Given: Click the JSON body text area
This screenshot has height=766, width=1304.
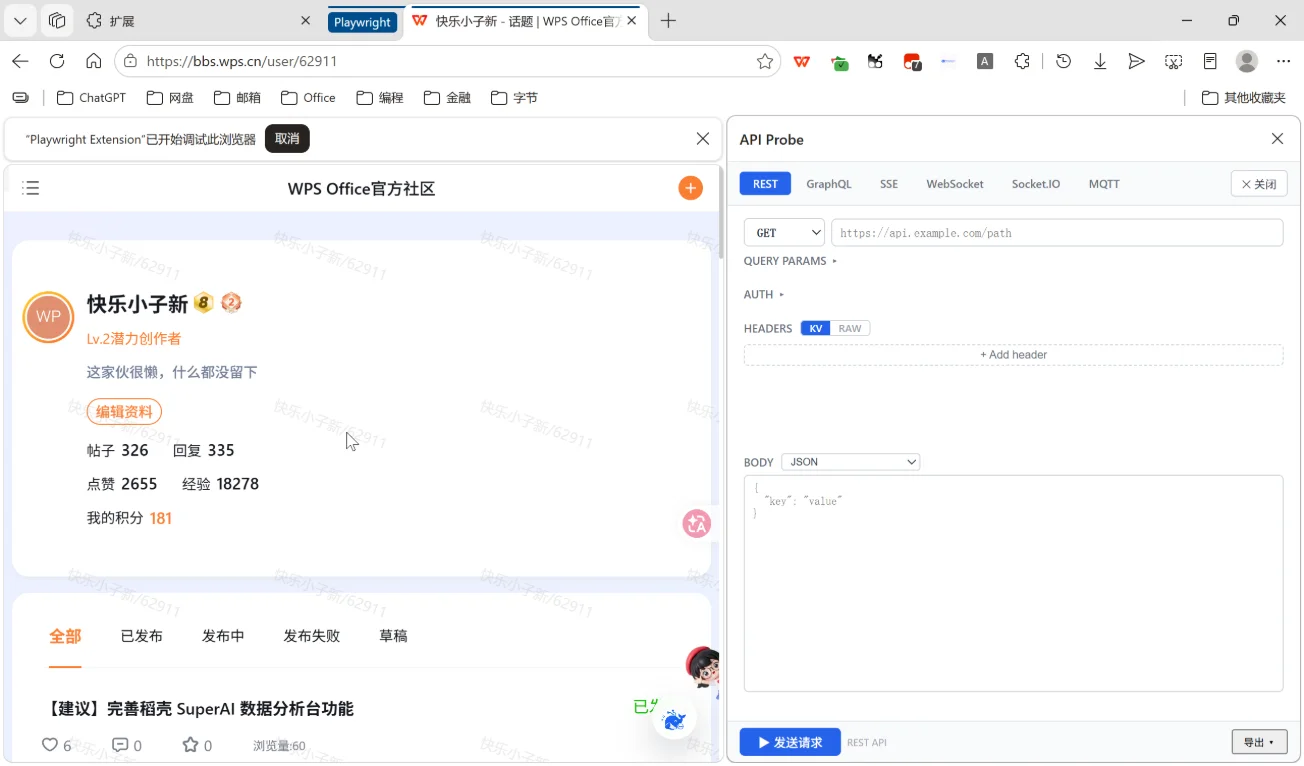Looking at the screenshot, I should (x=1013, y=583).
